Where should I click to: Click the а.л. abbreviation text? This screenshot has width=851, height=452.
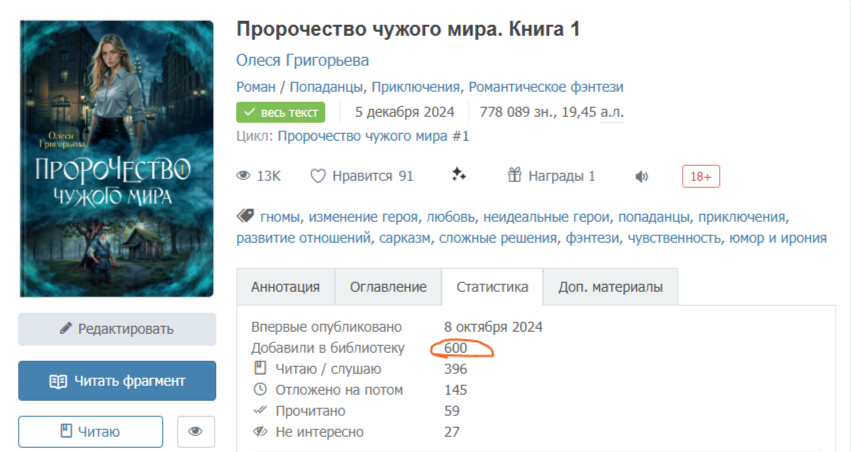click(612, 112)
